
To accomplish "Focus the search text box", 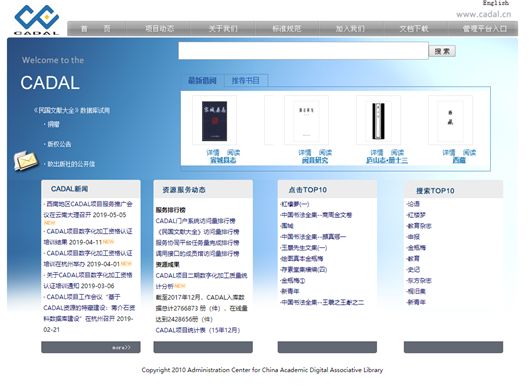I will pyautogui.click(x=303, y=51).
